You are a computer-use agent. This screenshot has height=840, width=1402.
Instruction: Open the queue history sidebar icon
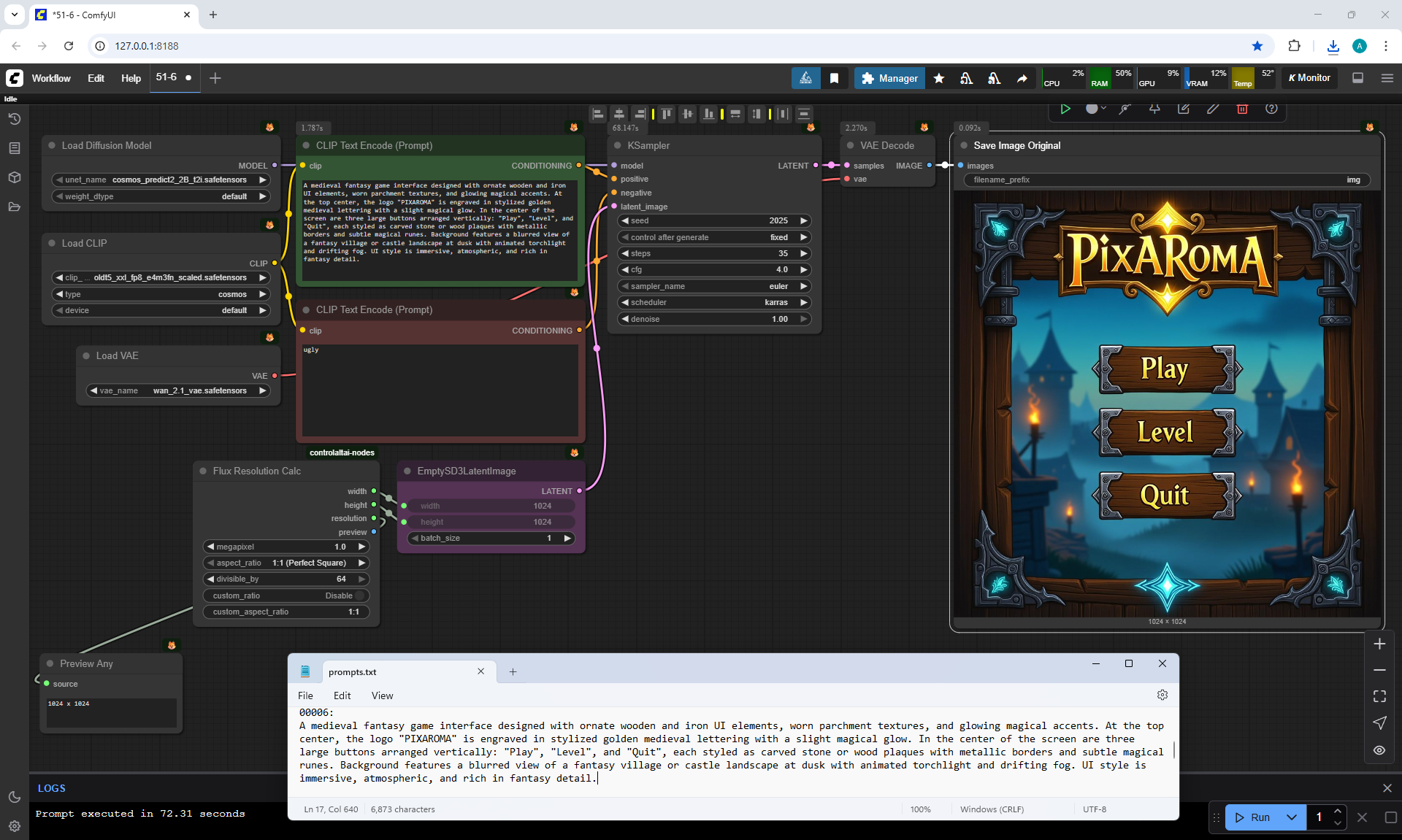point(14,119)
